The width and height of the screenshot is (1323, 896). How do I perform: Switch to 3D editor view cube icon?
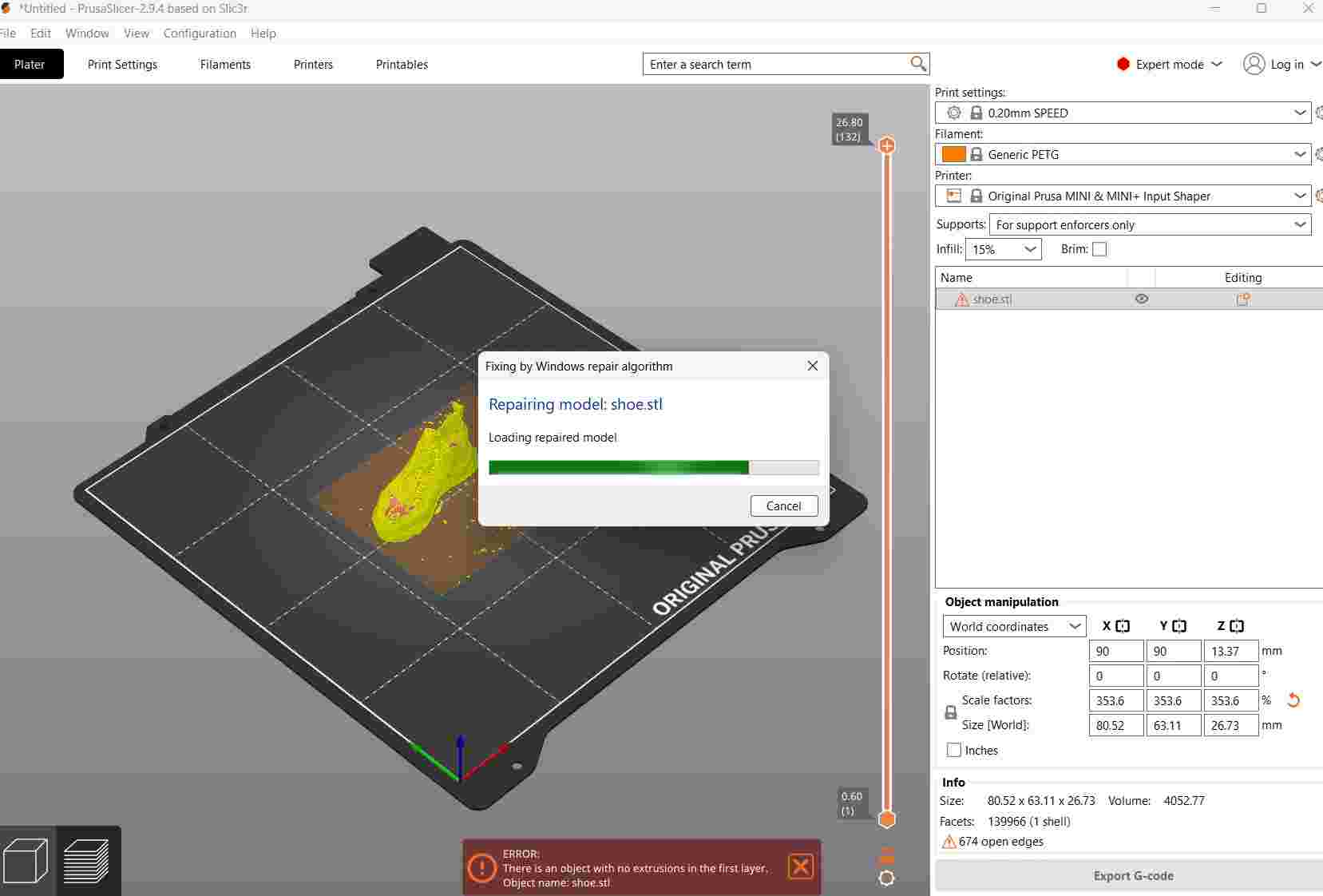[26, 861]
